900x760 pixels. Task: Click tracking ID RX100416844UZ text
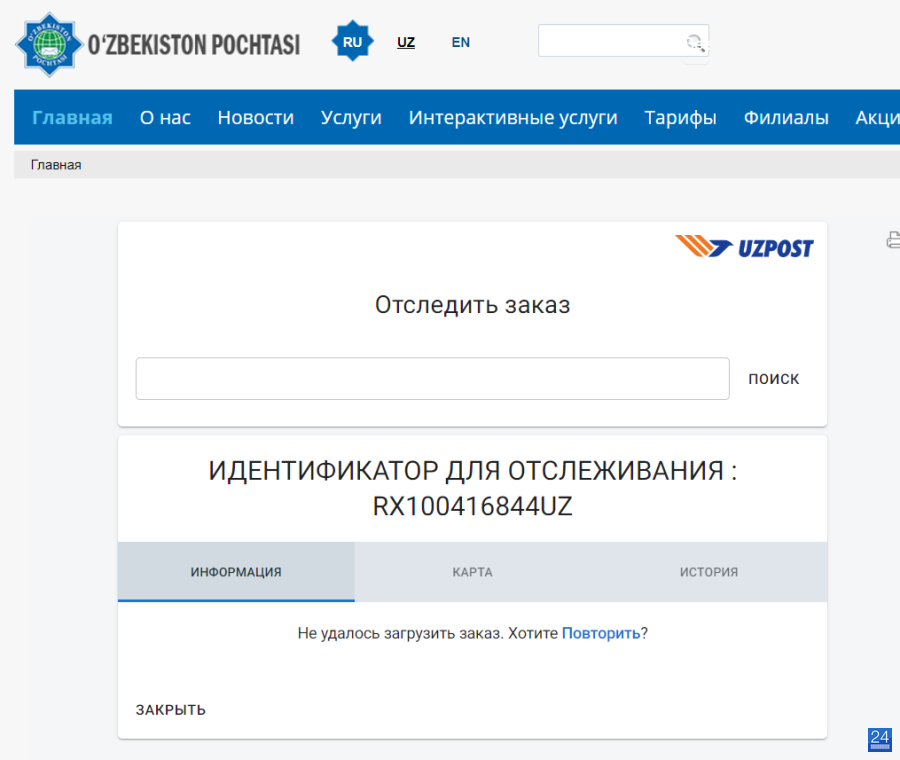pyautogui.click(x=472, y=506)
